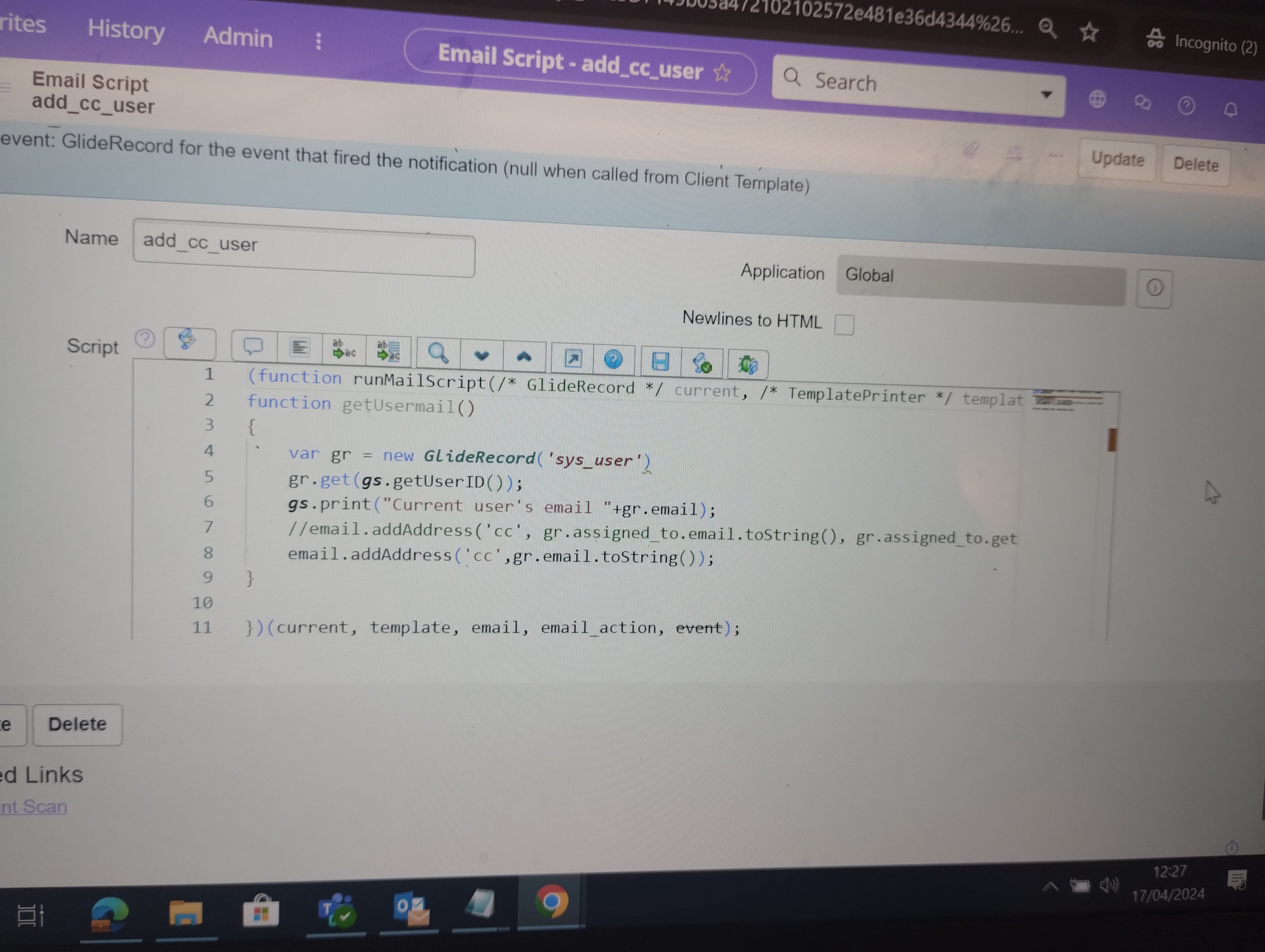Open the more options ellipsis beside Update
The width and height of the screenshot is (1265, 952).
pyautogui.click(x=1056, y=156)
